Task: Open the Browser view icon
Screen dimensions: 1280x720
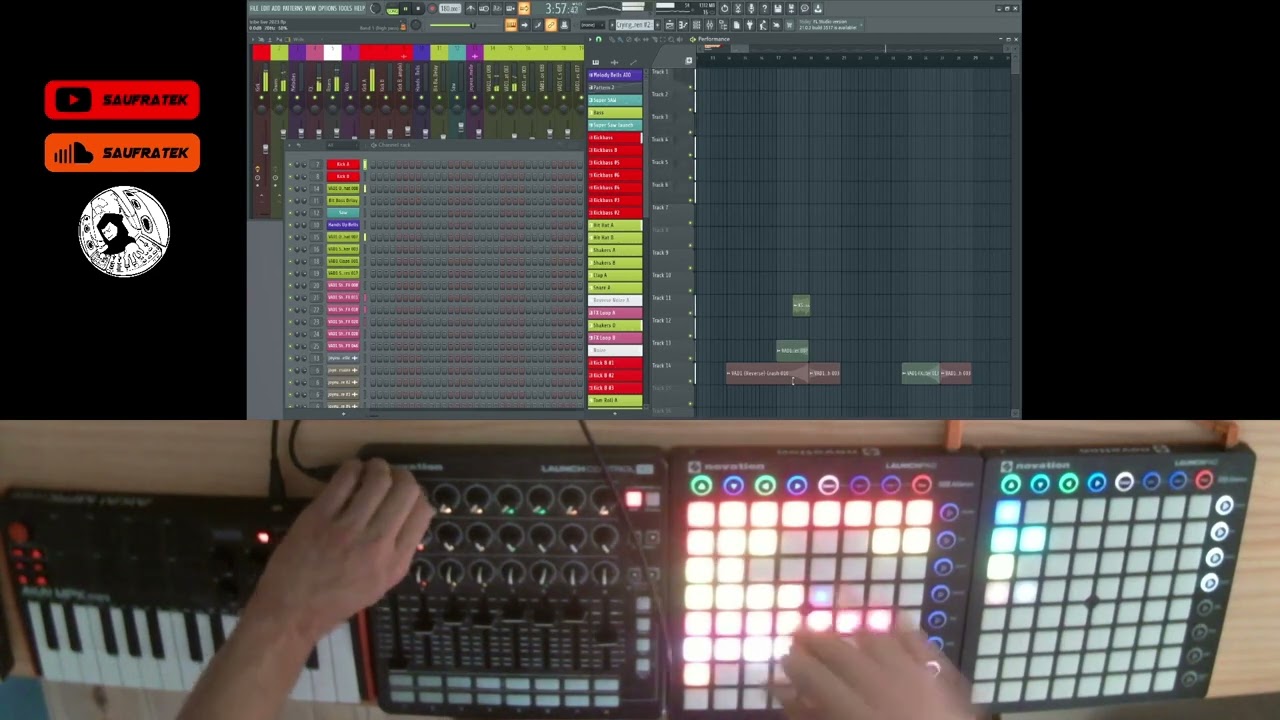Action: point(723,25)
